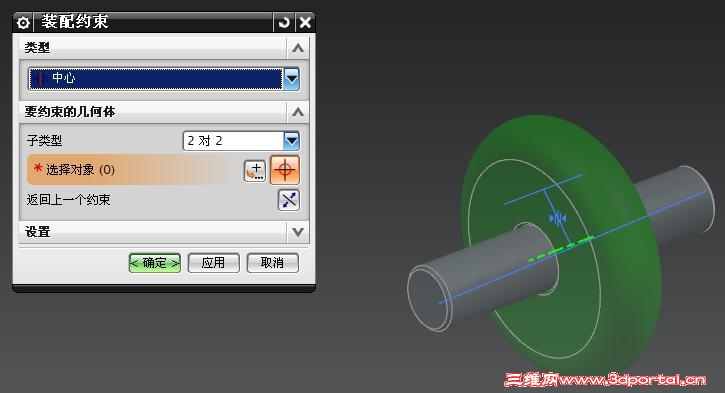Click the 应用 button

point(214,263)
